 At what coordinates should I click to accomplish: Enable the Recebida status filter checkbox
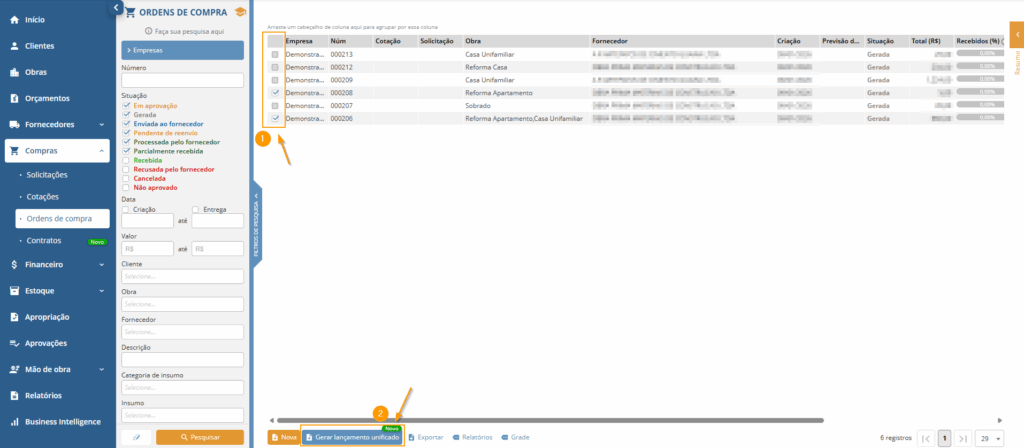point(125,159)
